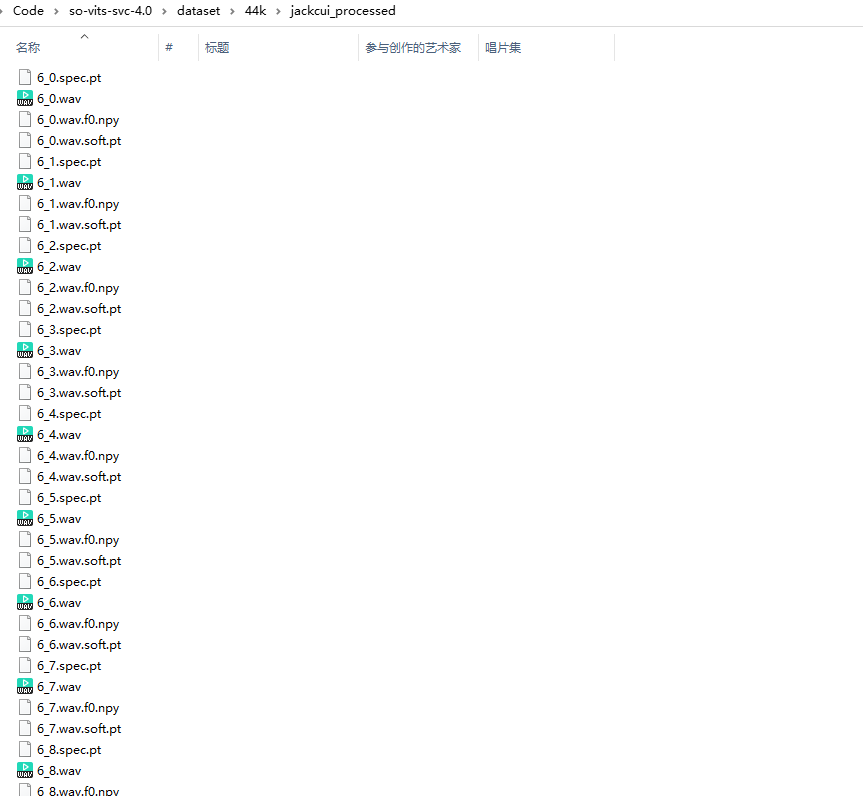This screenshot has width=863, height=800.
Task: Sort by the # column header
Action: tap(169, 48)
